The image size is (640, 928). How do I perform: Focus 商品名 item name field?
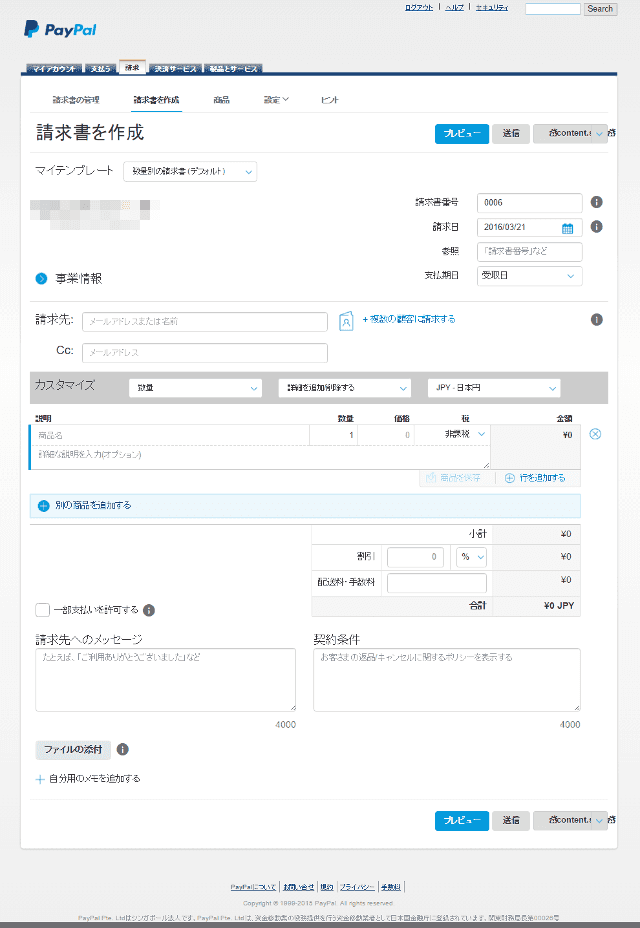(170, 434)
